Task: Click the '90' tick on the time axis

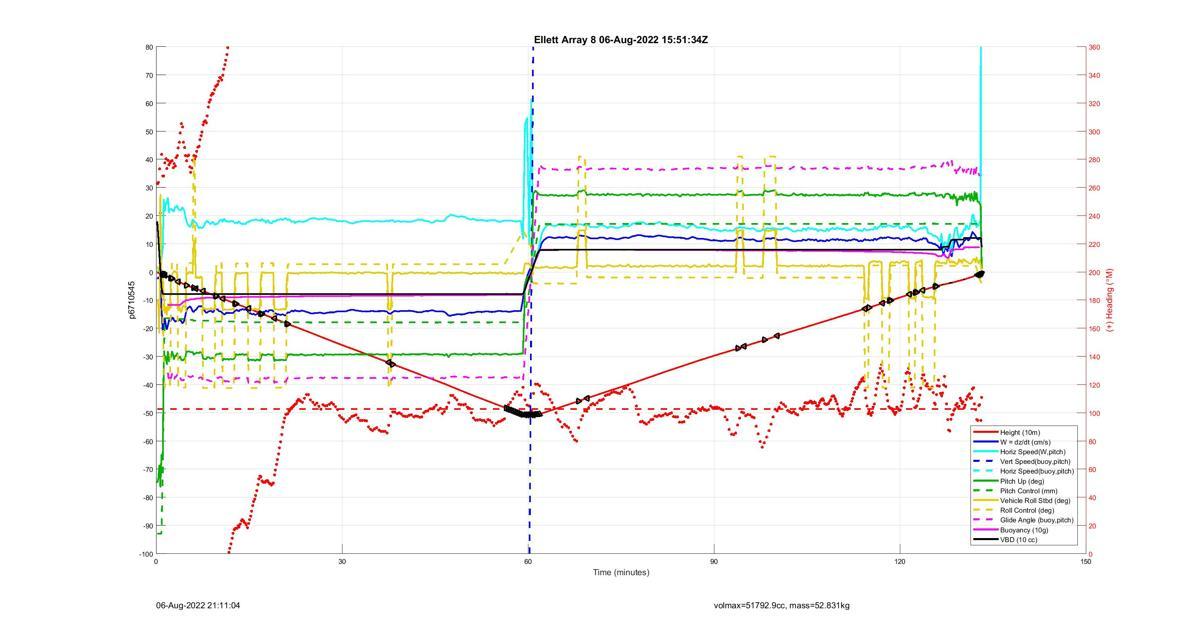Action: [714, 562]
